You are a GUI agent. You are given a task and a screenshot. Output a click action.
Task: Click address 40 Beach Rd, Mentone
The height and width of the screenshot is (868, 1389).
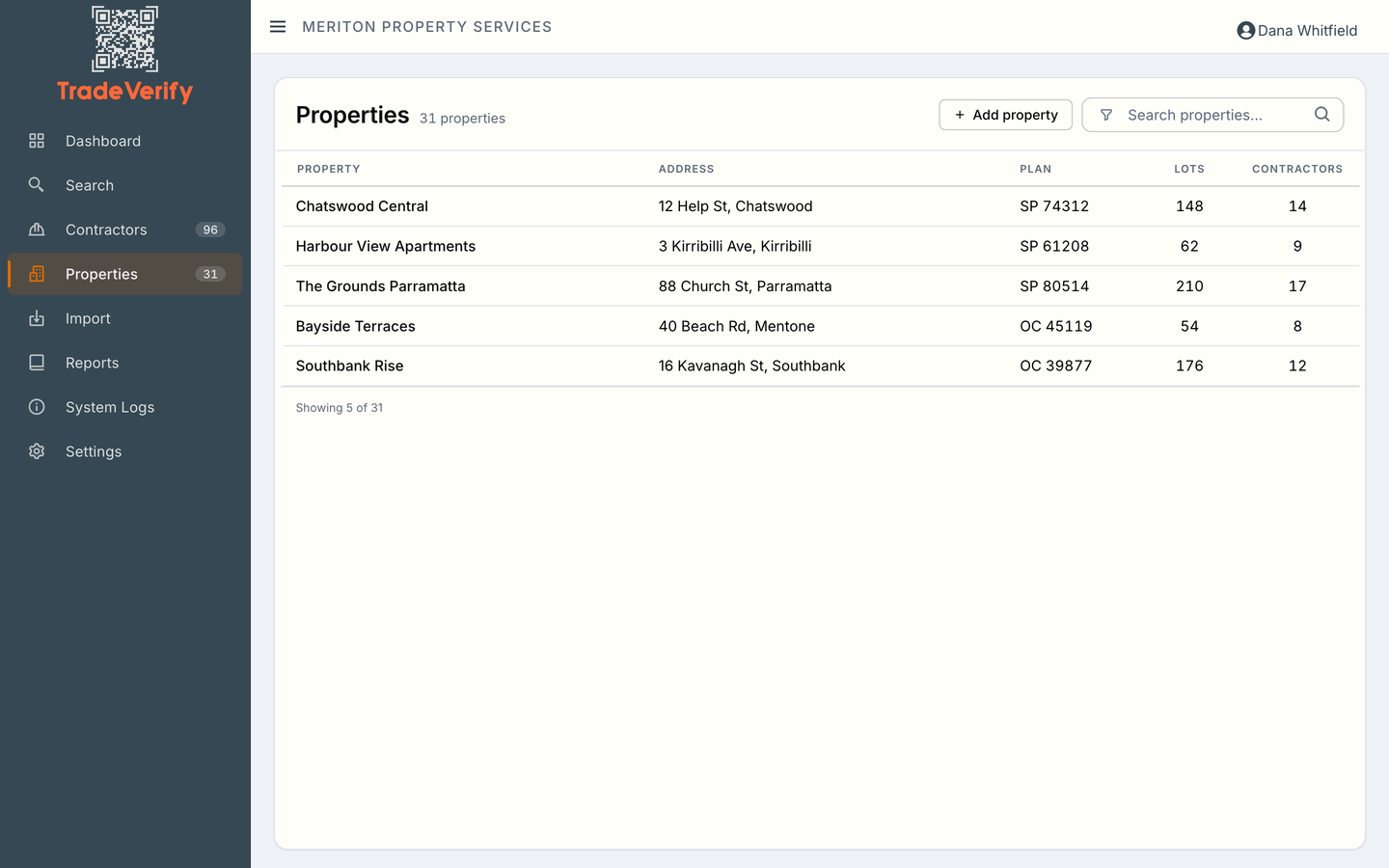pos(736,326)
